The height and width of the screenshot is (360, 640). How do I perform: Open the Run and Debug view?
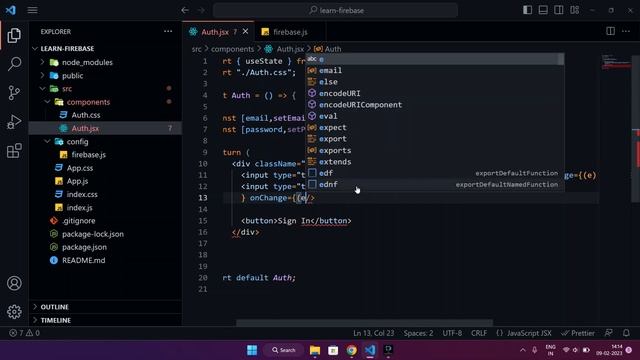(x=14, y=122)
